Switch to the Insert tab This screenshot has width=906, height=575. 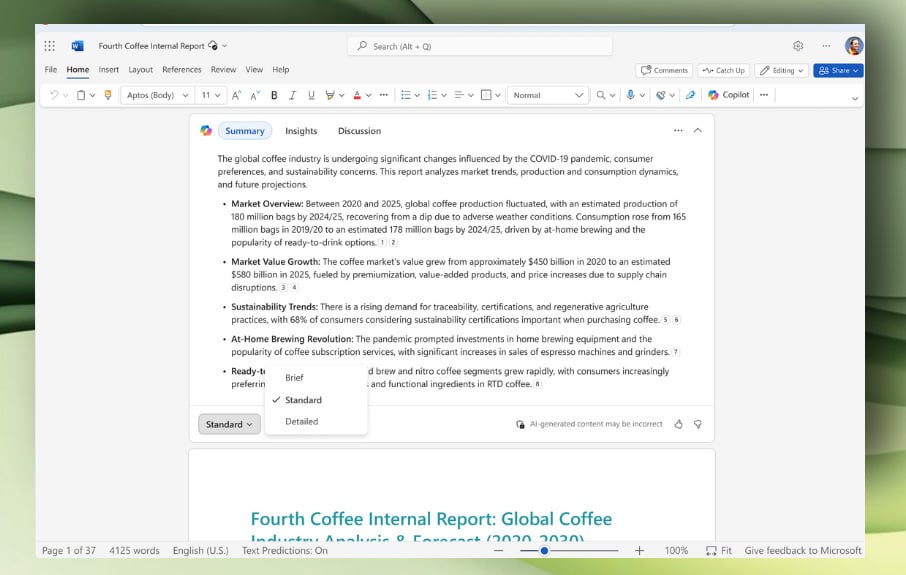coord(109,69)
